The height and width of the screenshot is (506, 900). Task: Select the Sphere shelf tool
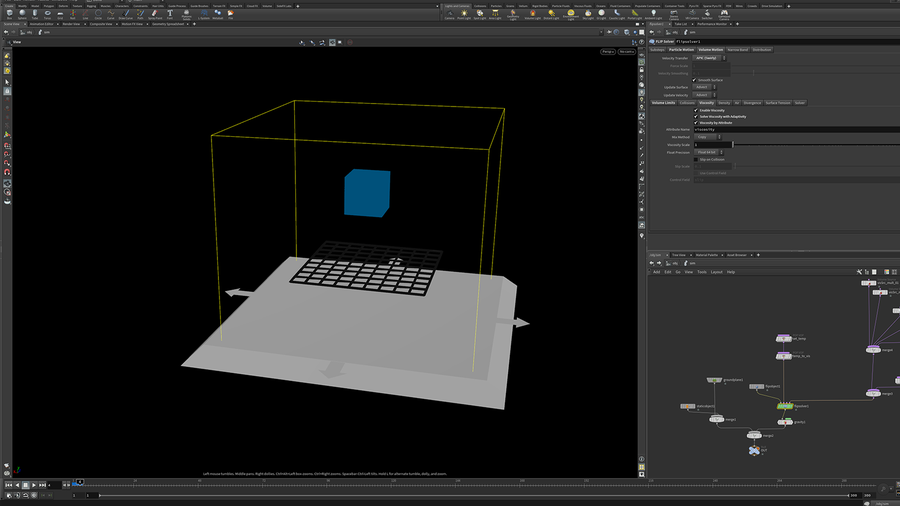click(x=22, y=14)
